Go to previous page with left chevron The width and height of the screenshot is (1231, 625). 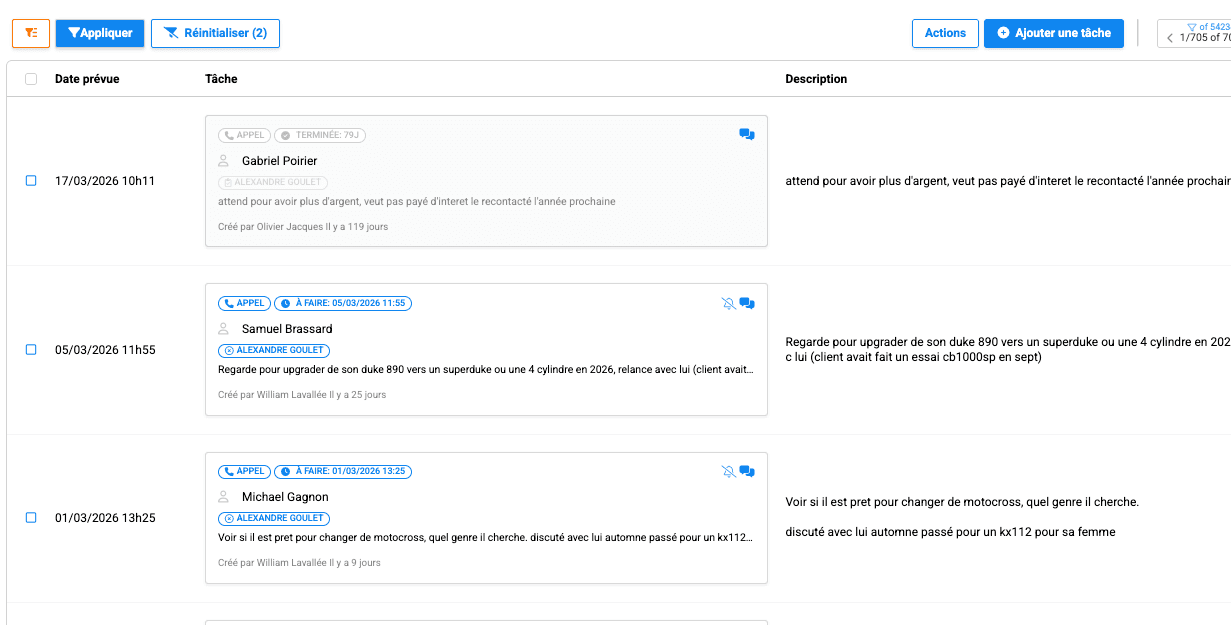(x=1170, y=38)
